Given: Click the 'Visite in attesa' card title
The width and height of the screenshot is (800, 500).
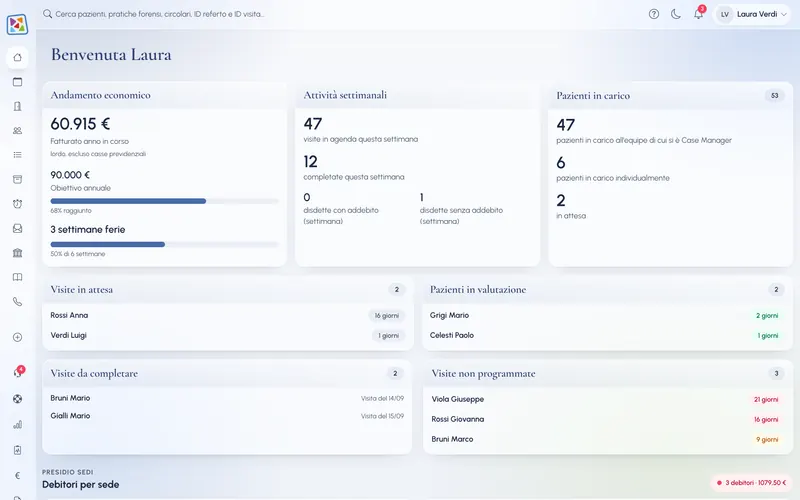Looking at the screenshot, I should point(82,289).
